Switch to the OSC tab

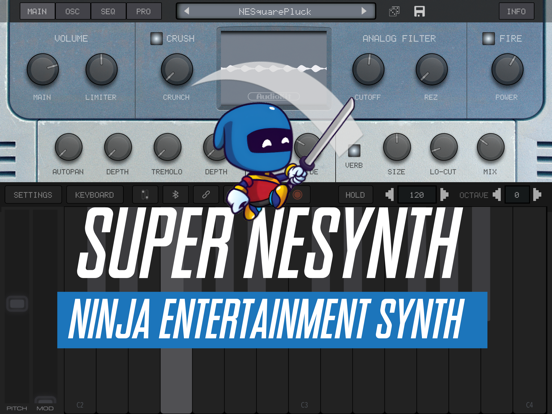73,11
